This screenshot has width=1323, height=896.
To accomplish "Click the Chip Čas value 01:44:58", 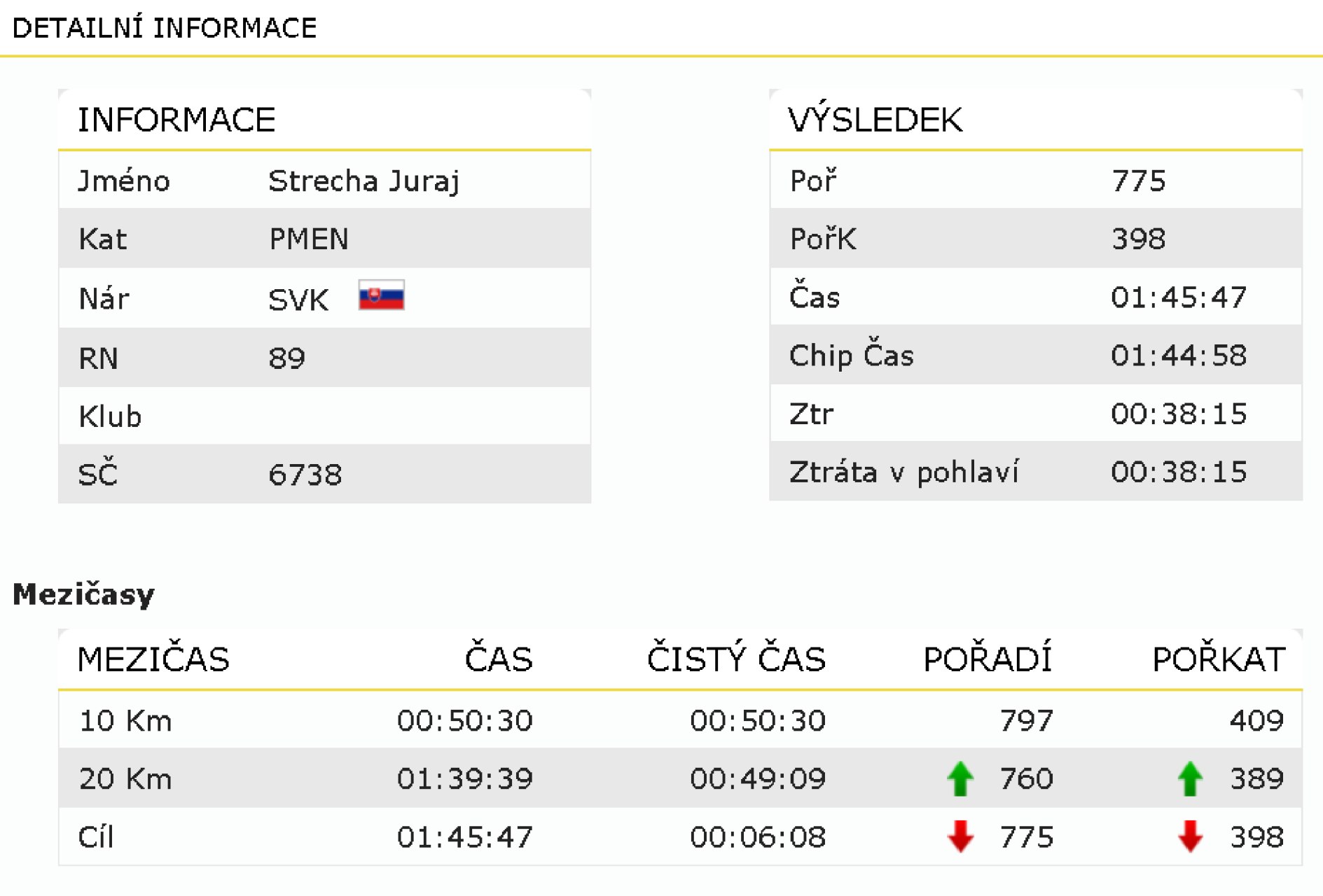I will tap(1179, 356).
